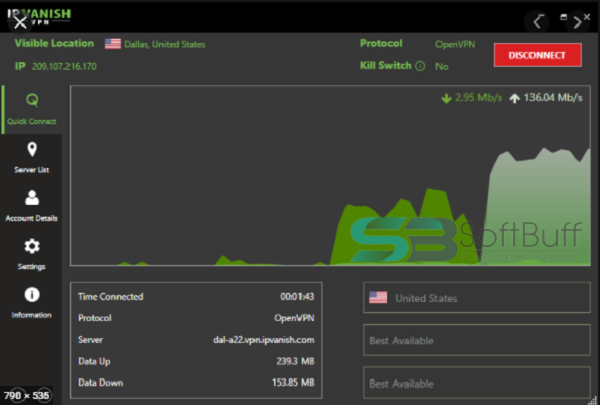The width and height of the screenshot is (600, 405).
Task: Click the Visible Location label
Action: (54, 43)
